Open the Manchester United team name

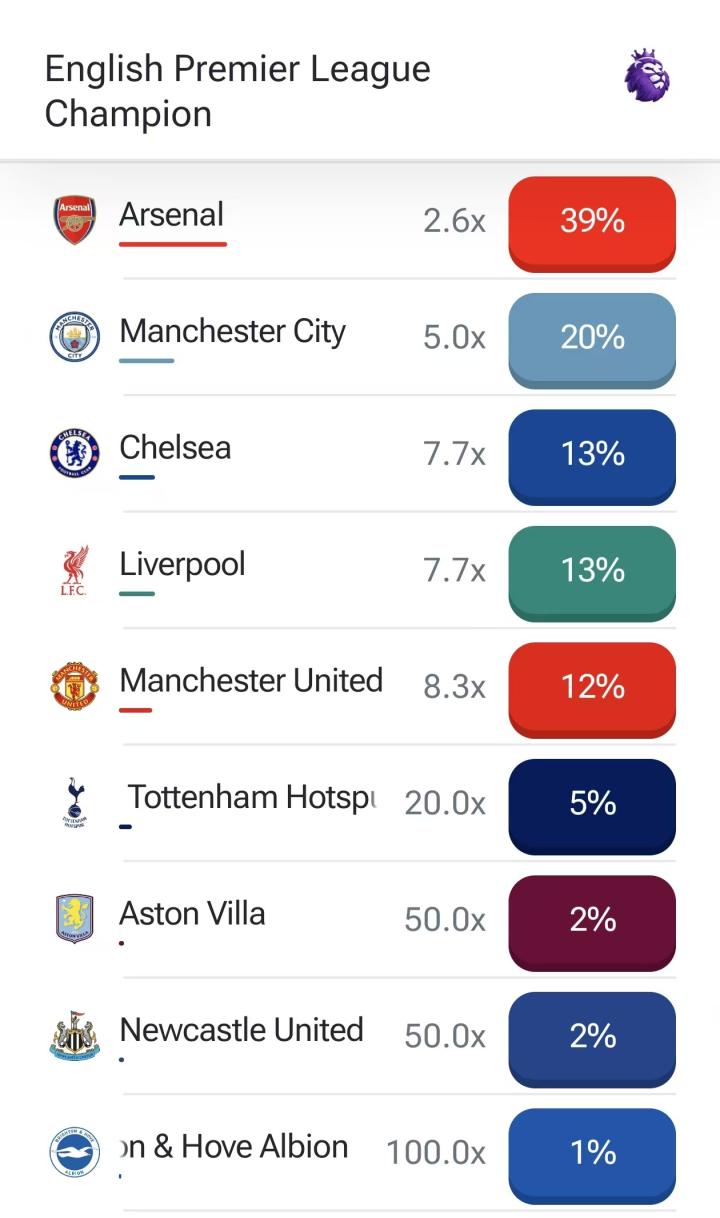pos(251,680)
